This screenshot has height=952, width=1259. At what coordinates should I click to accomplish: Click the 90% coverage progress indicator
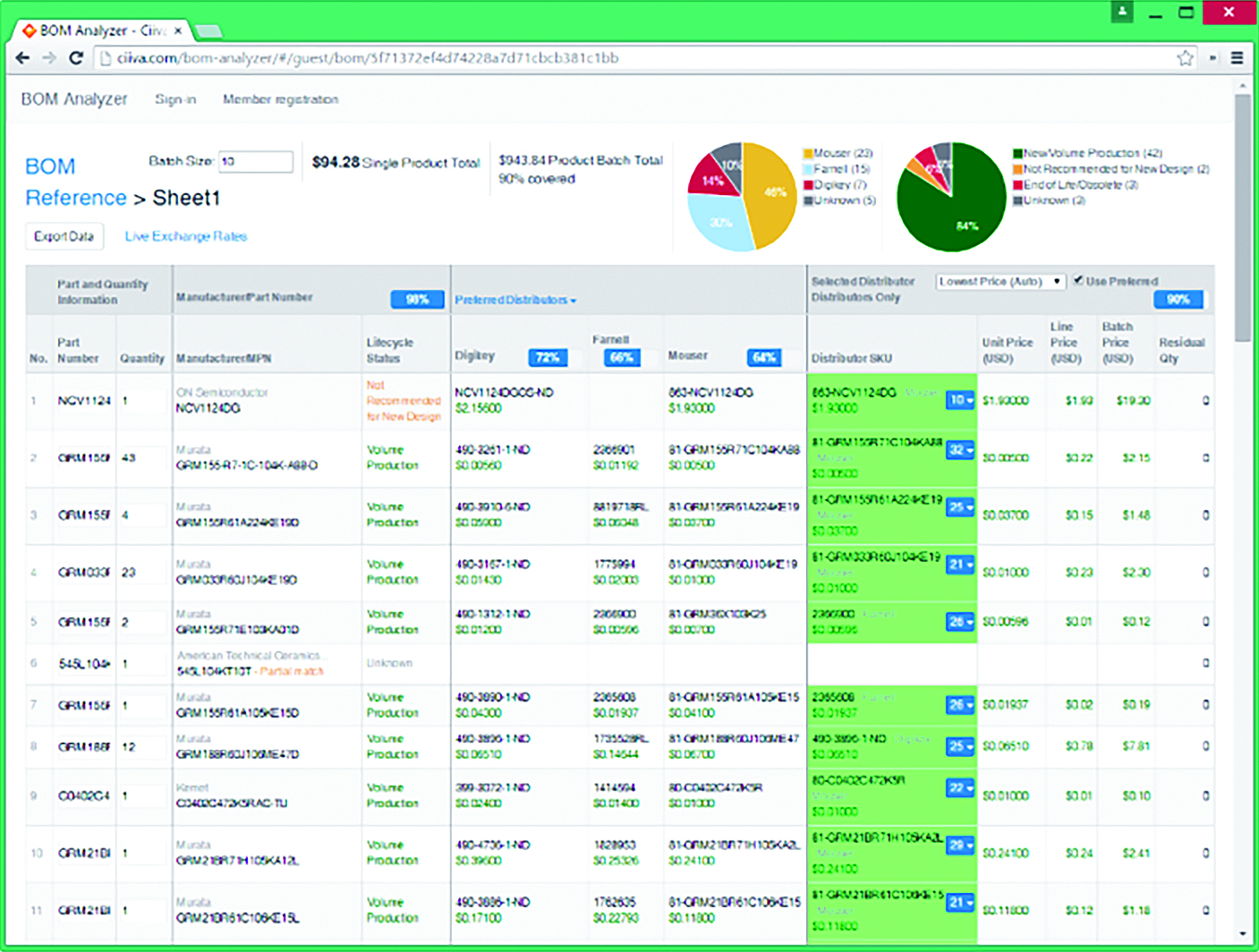(1179, 300)
